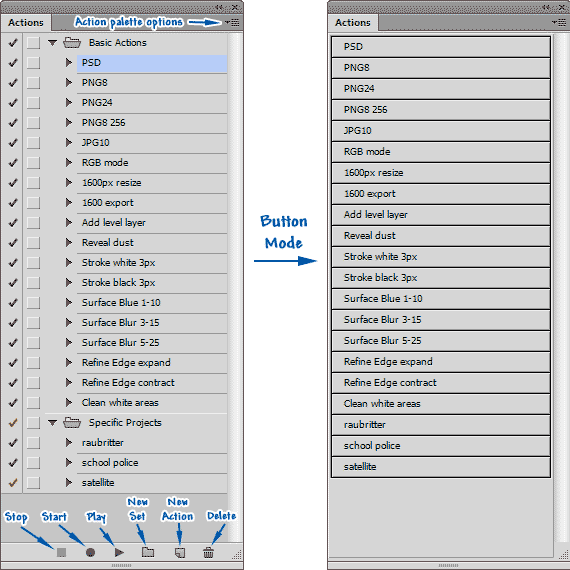Click the Basic Actions folder icon
Viewport: 570px width, 570px height.
pos(72,43)
